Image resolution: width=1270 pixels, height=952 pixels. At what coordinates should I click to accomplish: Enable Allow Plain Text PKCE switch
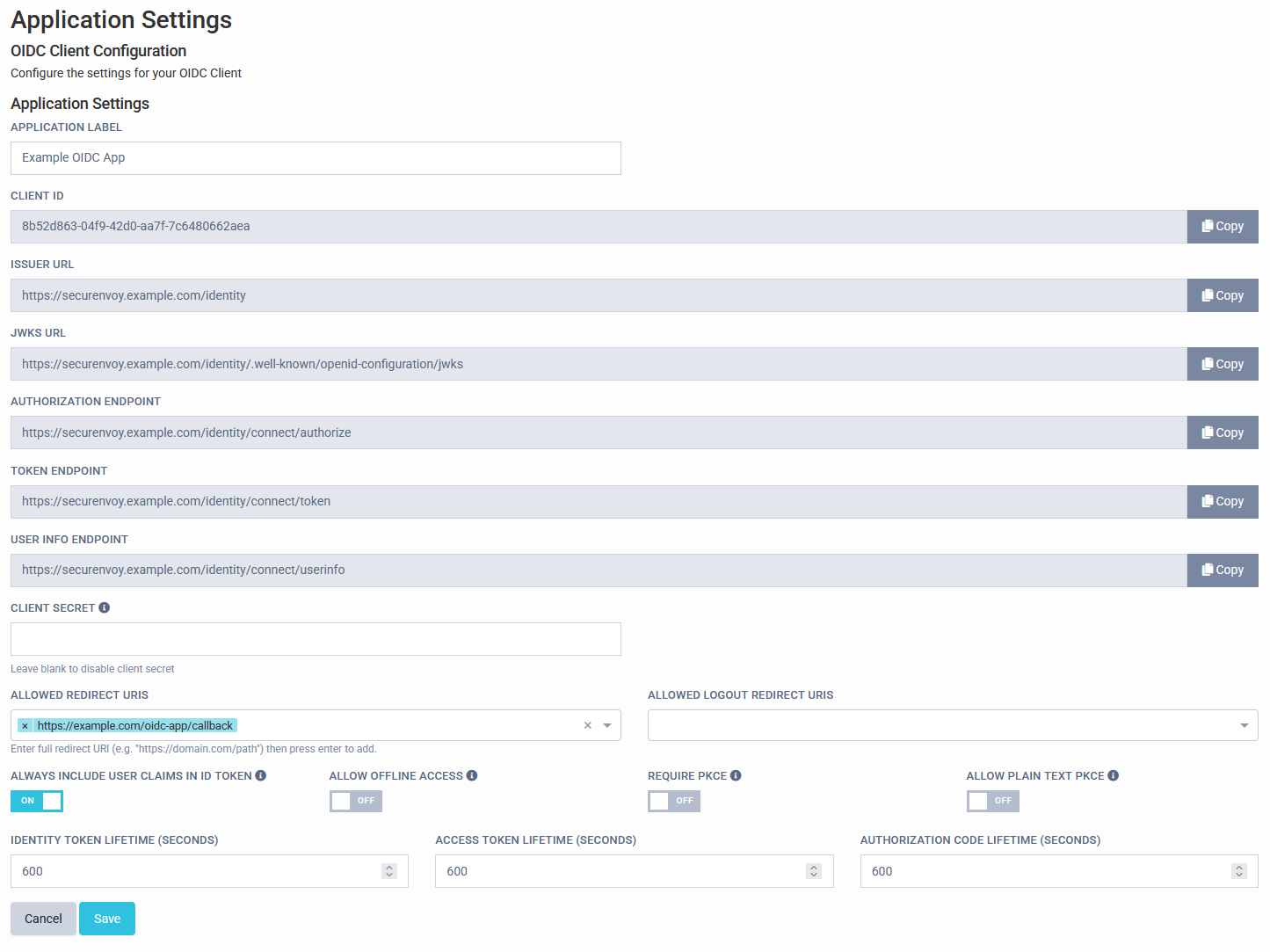pyautogui.click(x=993, y=801)
